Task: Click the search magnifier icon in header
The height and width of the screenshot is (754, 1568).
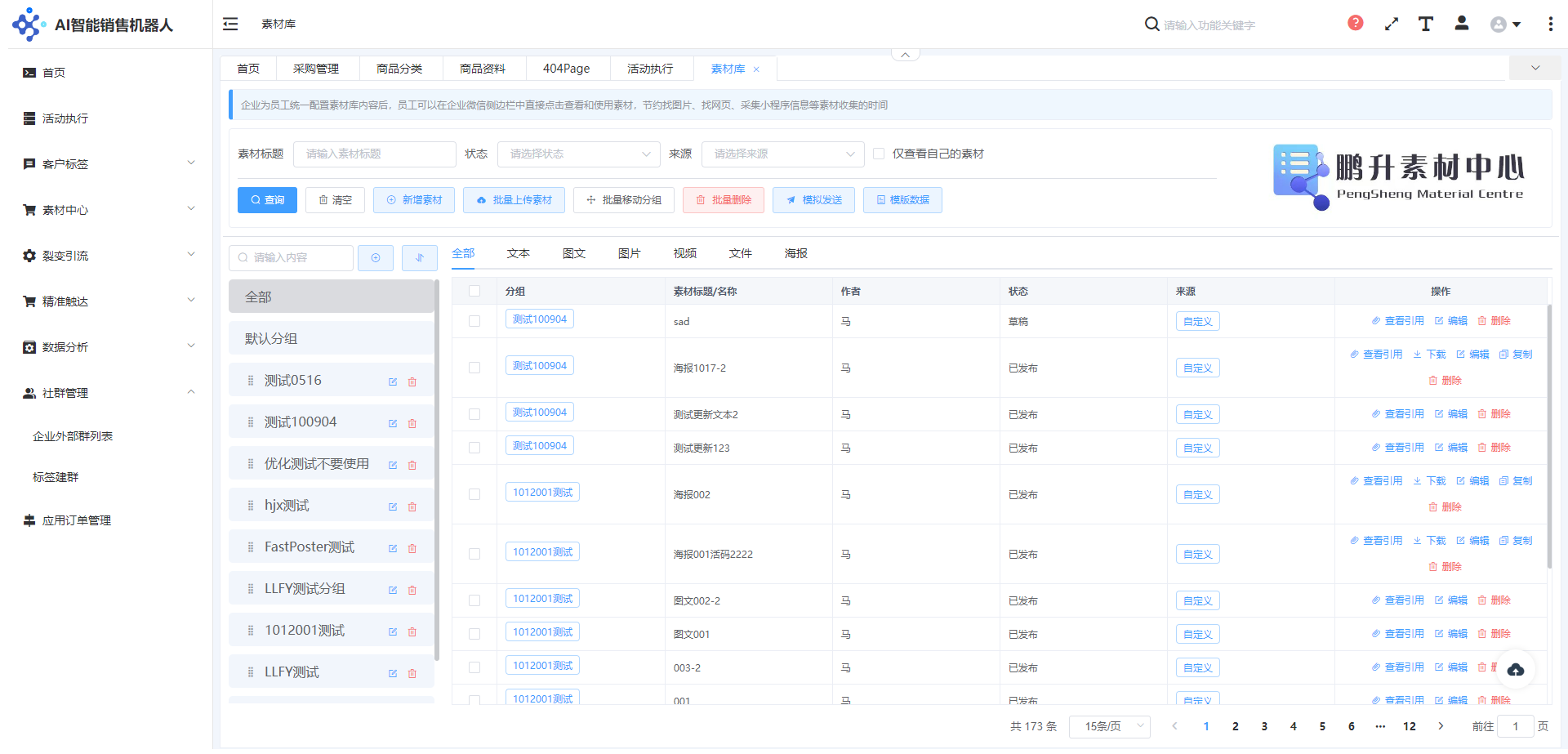Action: (1151, 25)
